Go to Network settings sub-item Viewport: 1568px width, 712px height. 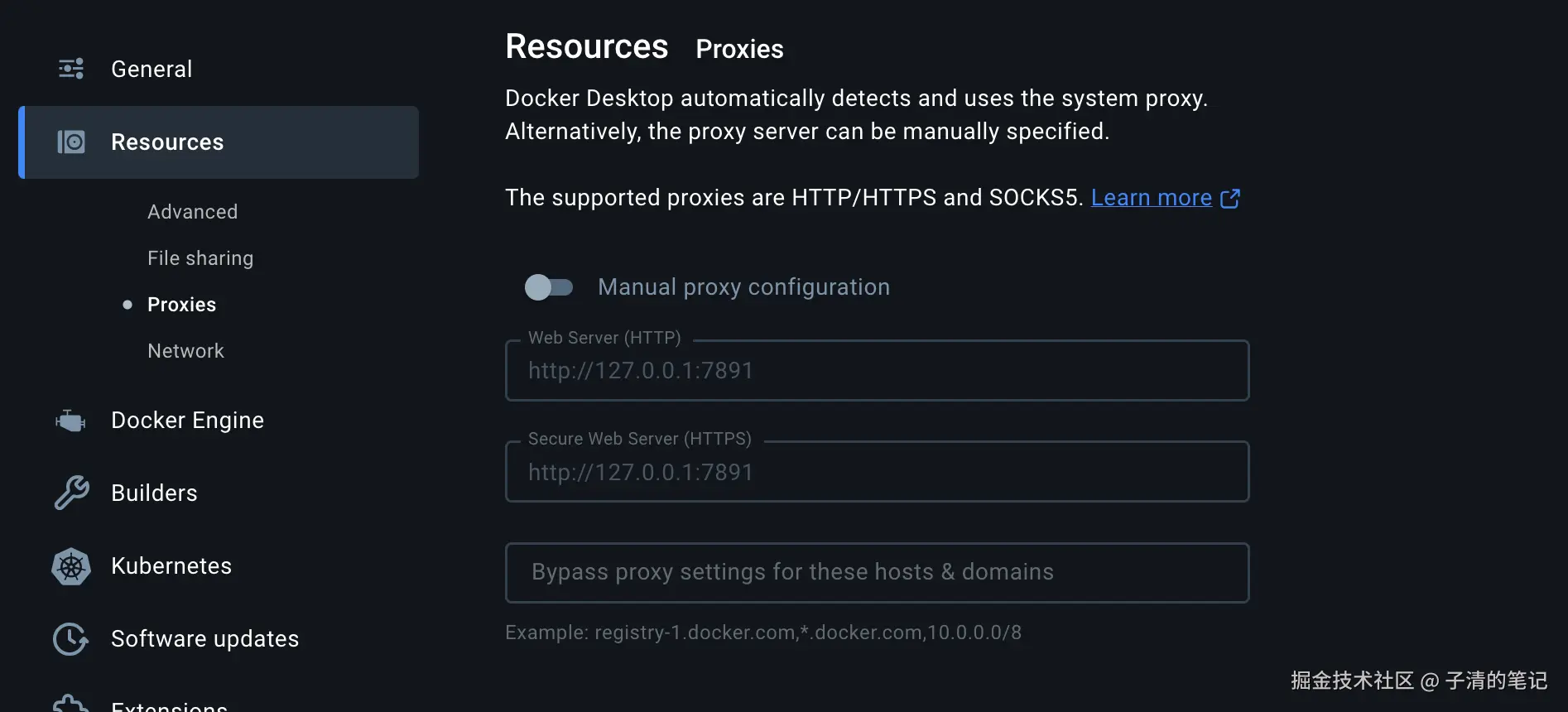(x=185, y=351)
